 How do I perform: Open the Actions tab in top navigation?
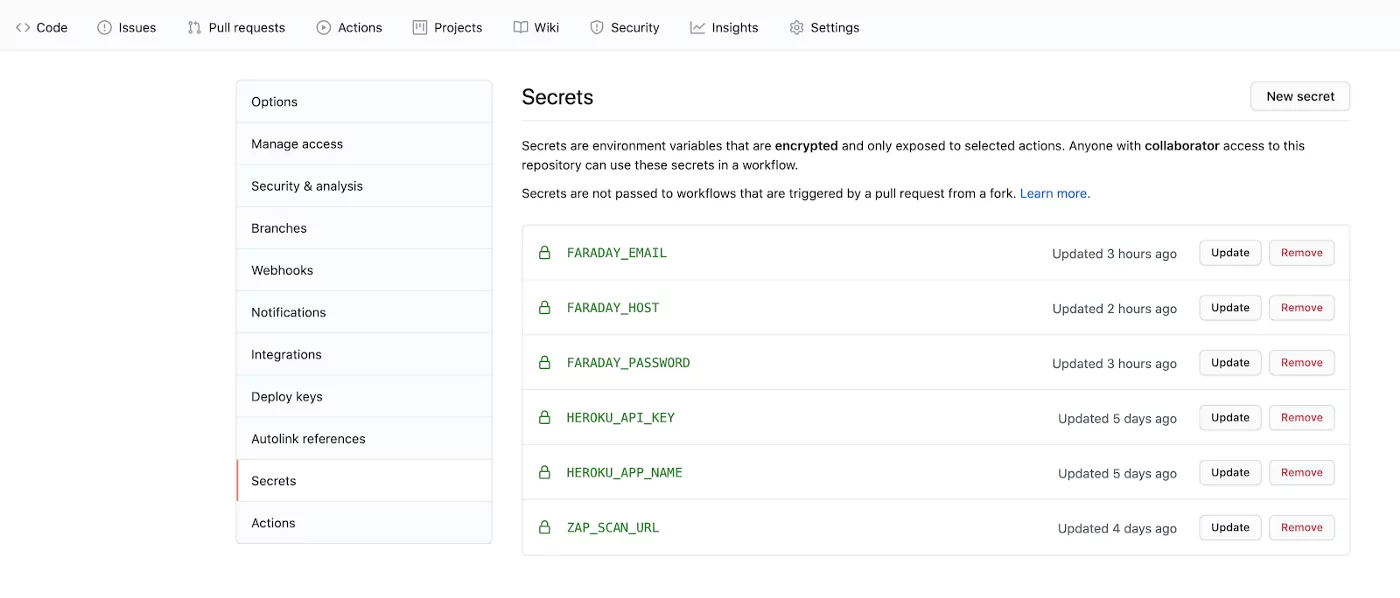(x=349, y=27)
